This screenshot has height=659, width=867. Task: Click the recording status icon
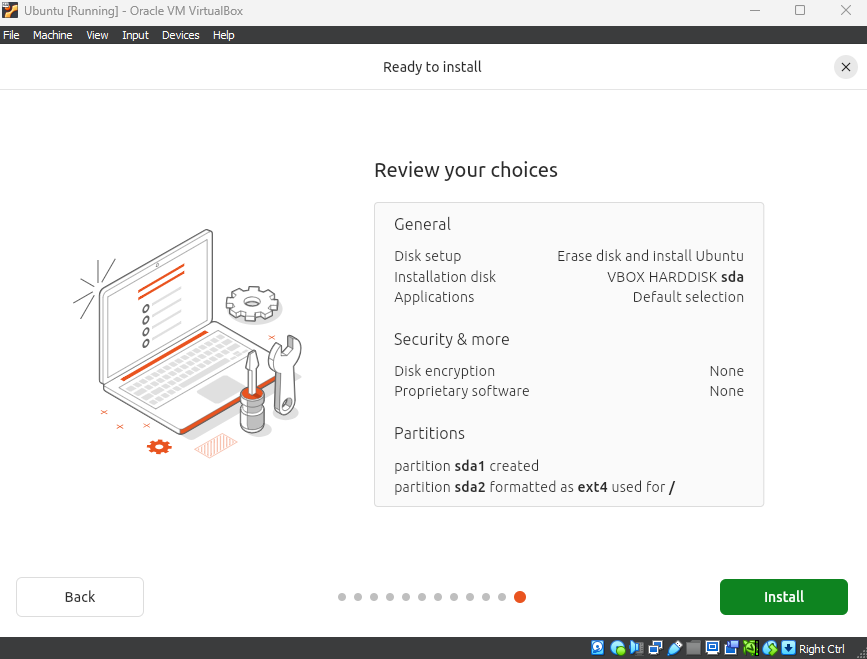(x=732, y=648)
